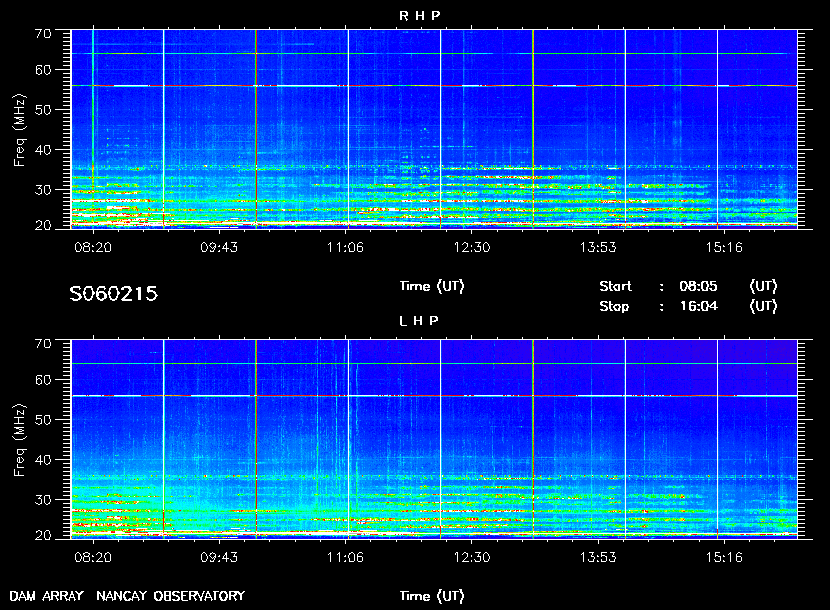Click the "Freq (MHz)" axis label of RHP plot
The image size is (830, 610).
[20, 130]
